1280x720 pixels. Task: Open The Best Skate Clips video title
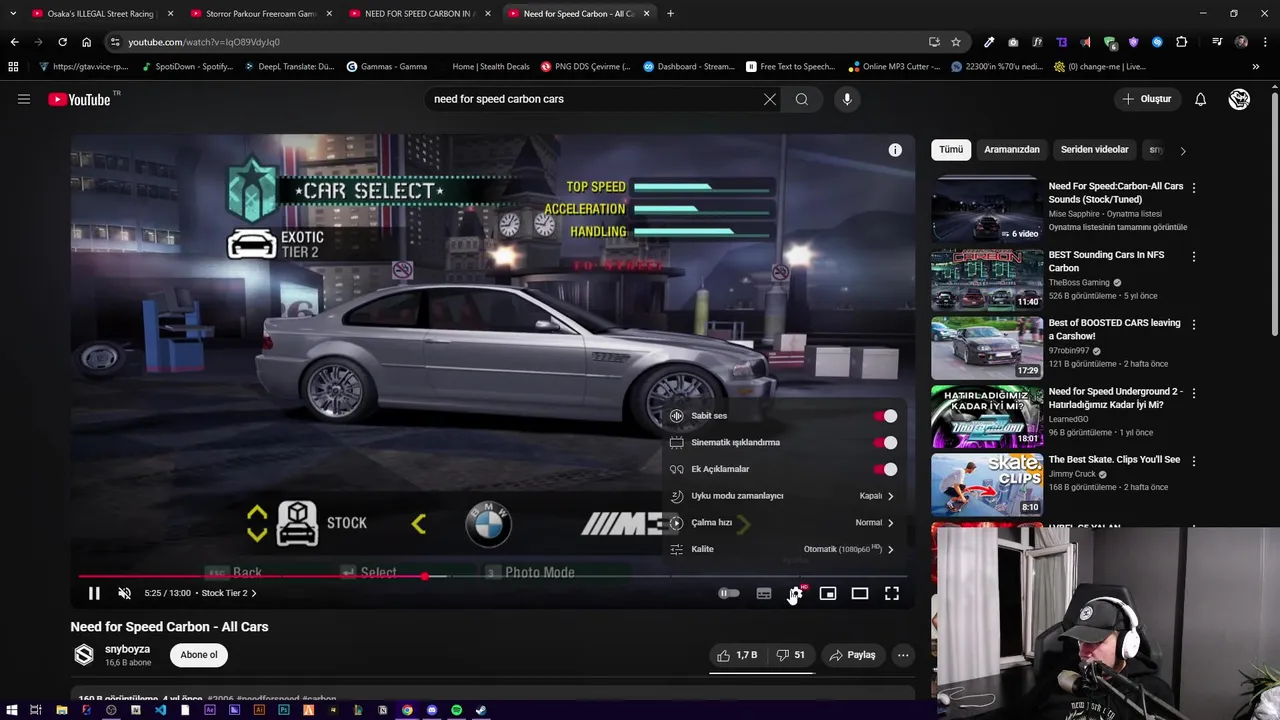point(1114,460)
